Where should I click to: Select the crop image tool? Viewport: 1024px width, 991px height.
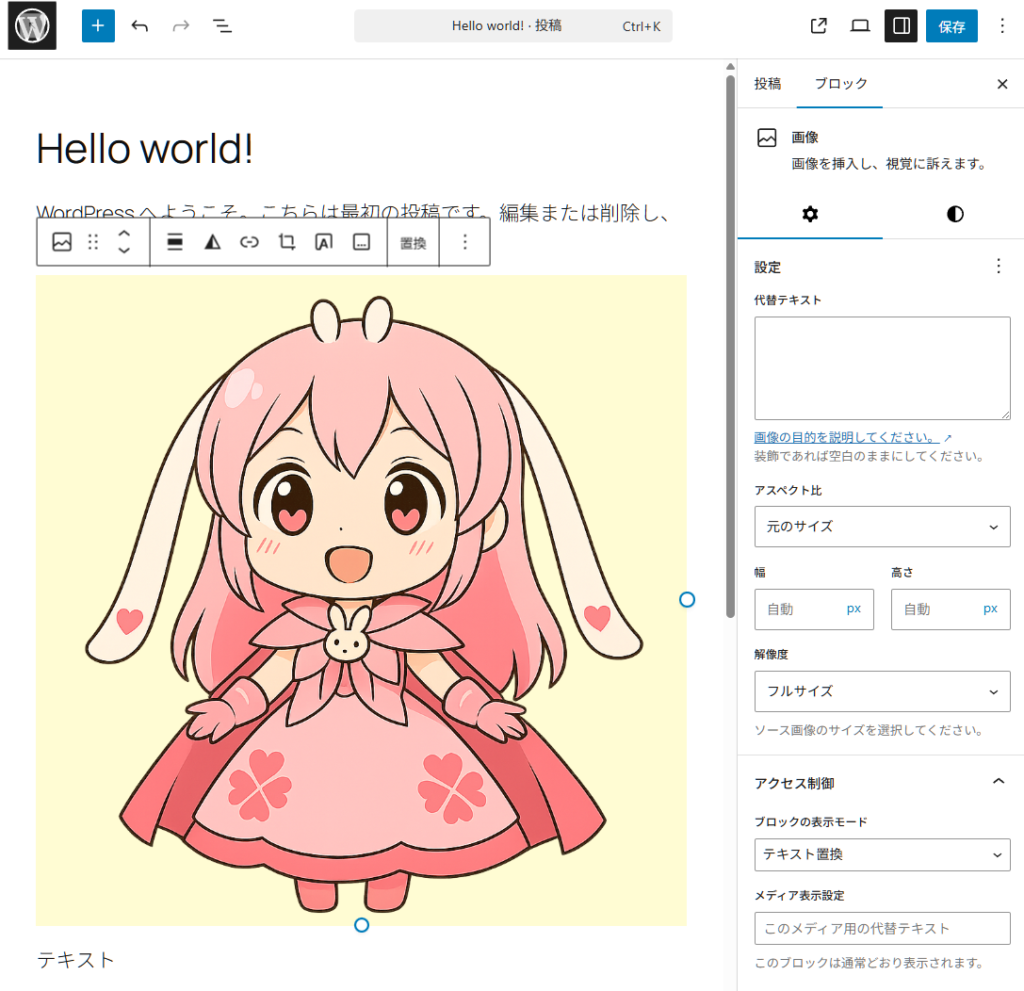287,242
